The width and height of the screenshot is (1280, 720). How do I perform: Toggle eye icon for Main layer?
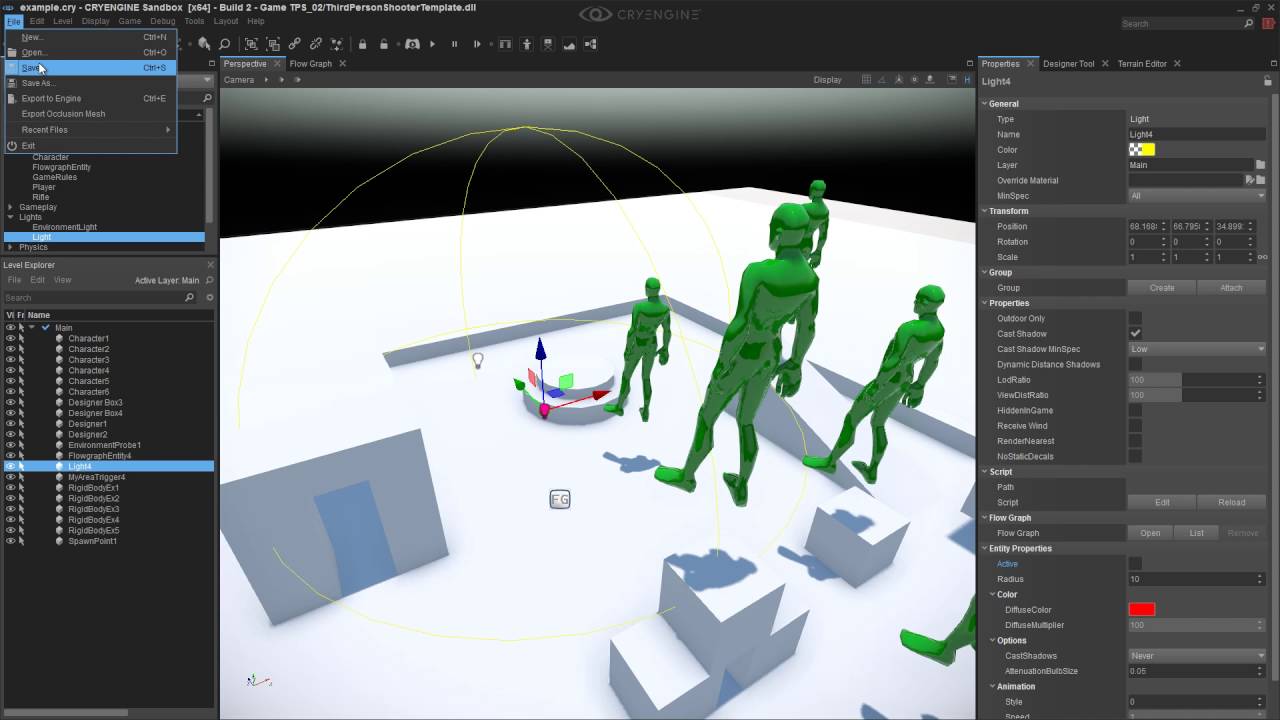pos(10,328)
